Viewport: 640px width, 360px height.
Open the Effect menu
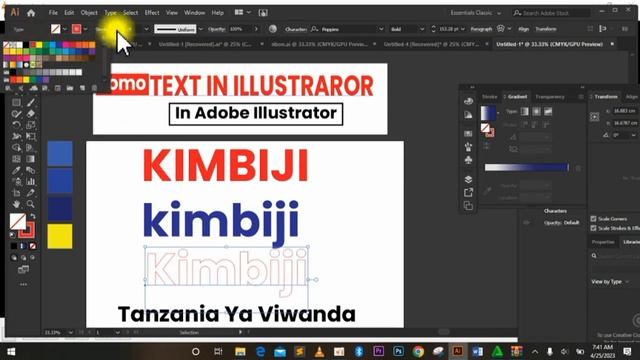(152, 13)
